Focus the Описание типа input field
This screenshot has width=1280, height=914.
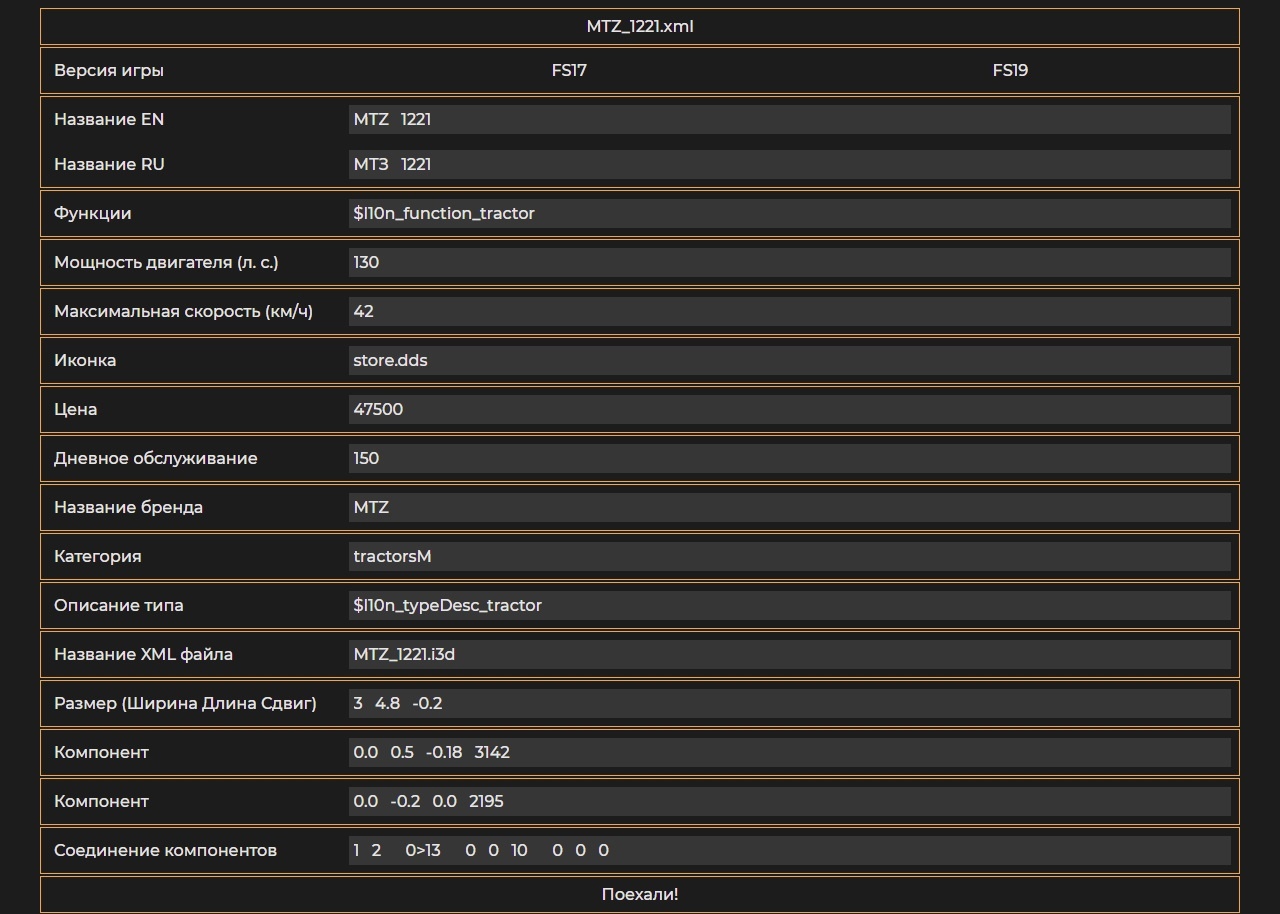pos(789,605)
